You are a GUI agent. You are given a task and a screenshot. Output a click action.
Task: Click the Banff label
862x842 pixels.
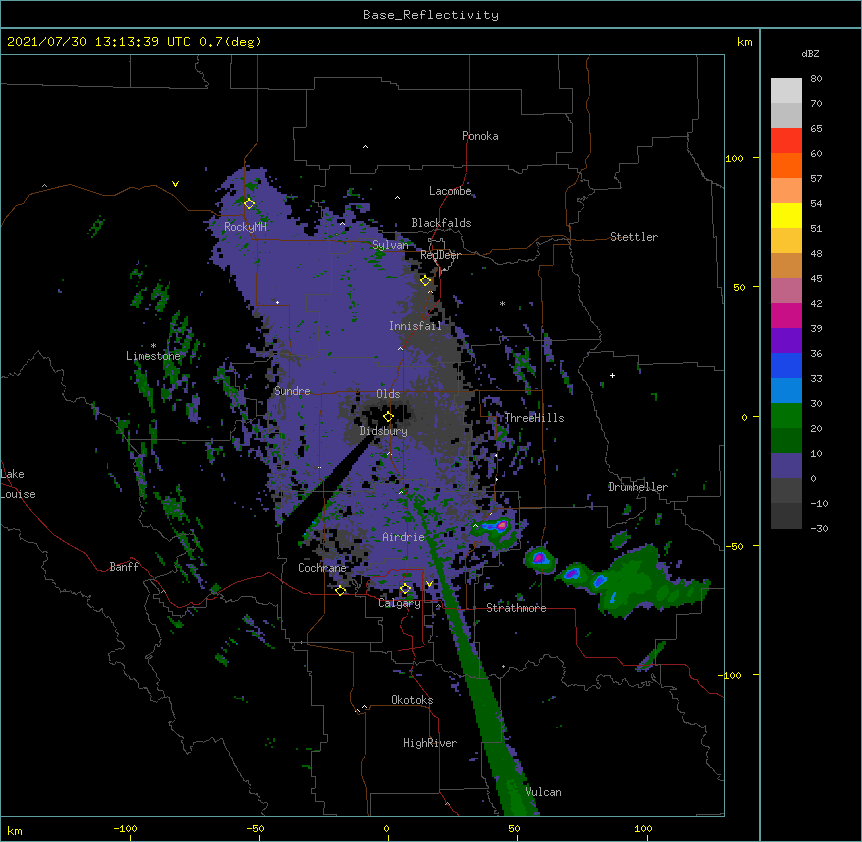pyautogui.click(x=124, y=567)
